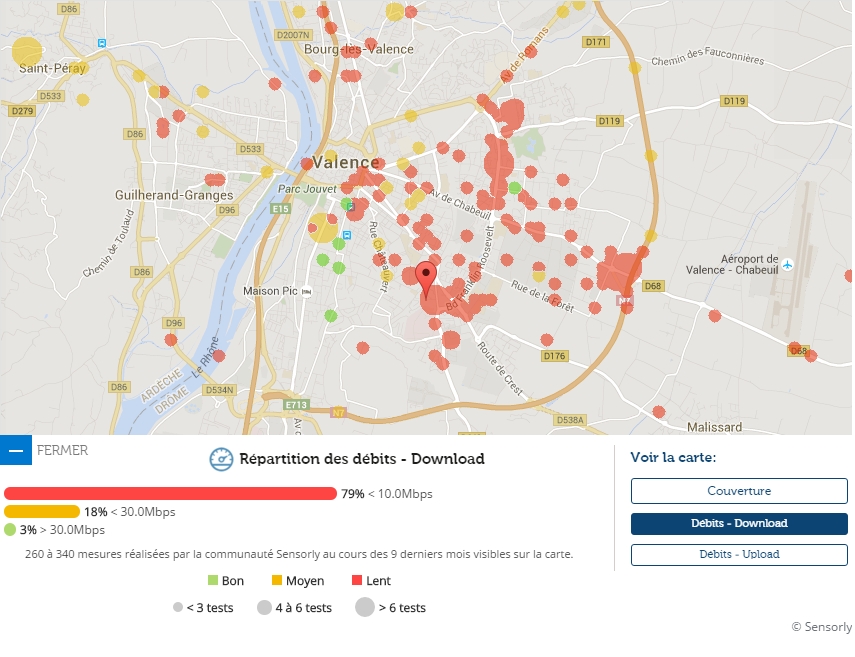855x657 pixels.
Task: Click the Valence city label
Action: (346, 162)
